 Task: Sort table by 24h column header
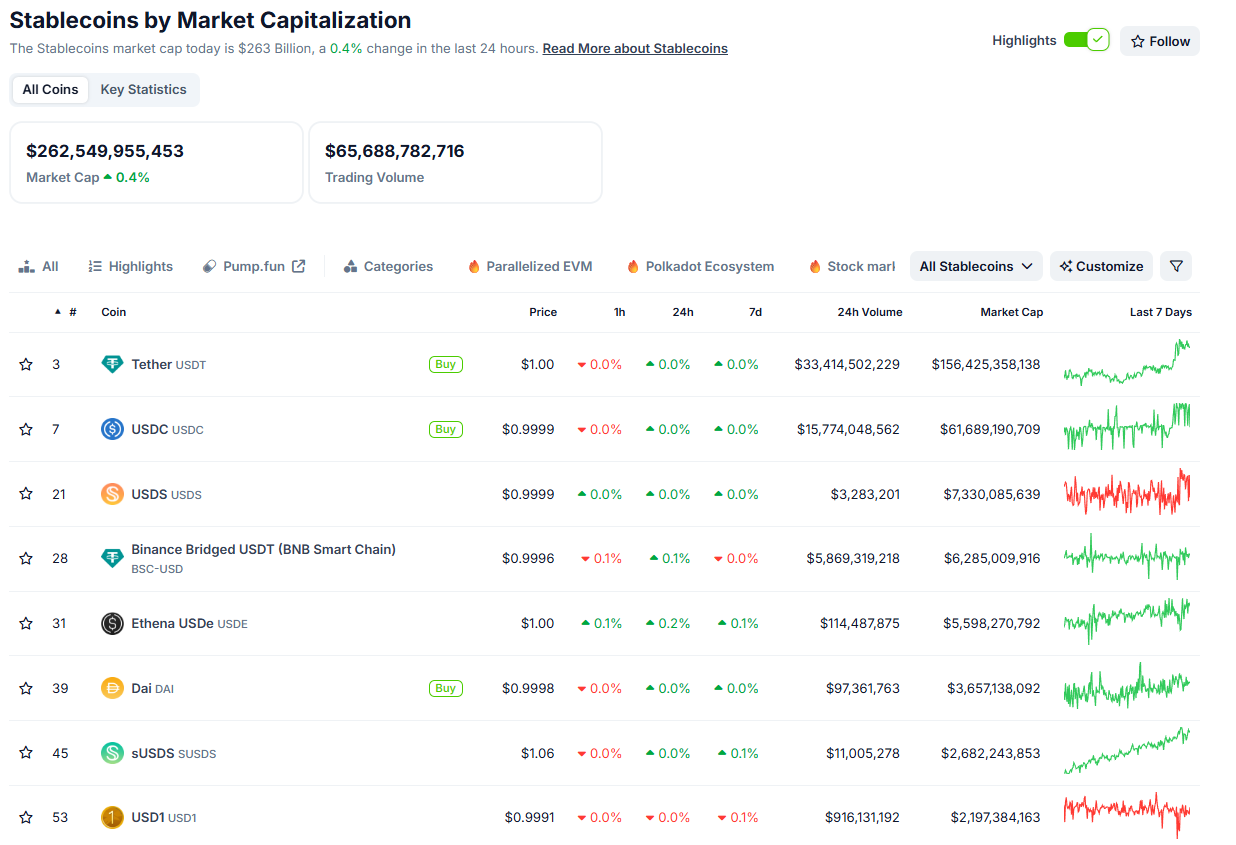[x=683, y=312]
